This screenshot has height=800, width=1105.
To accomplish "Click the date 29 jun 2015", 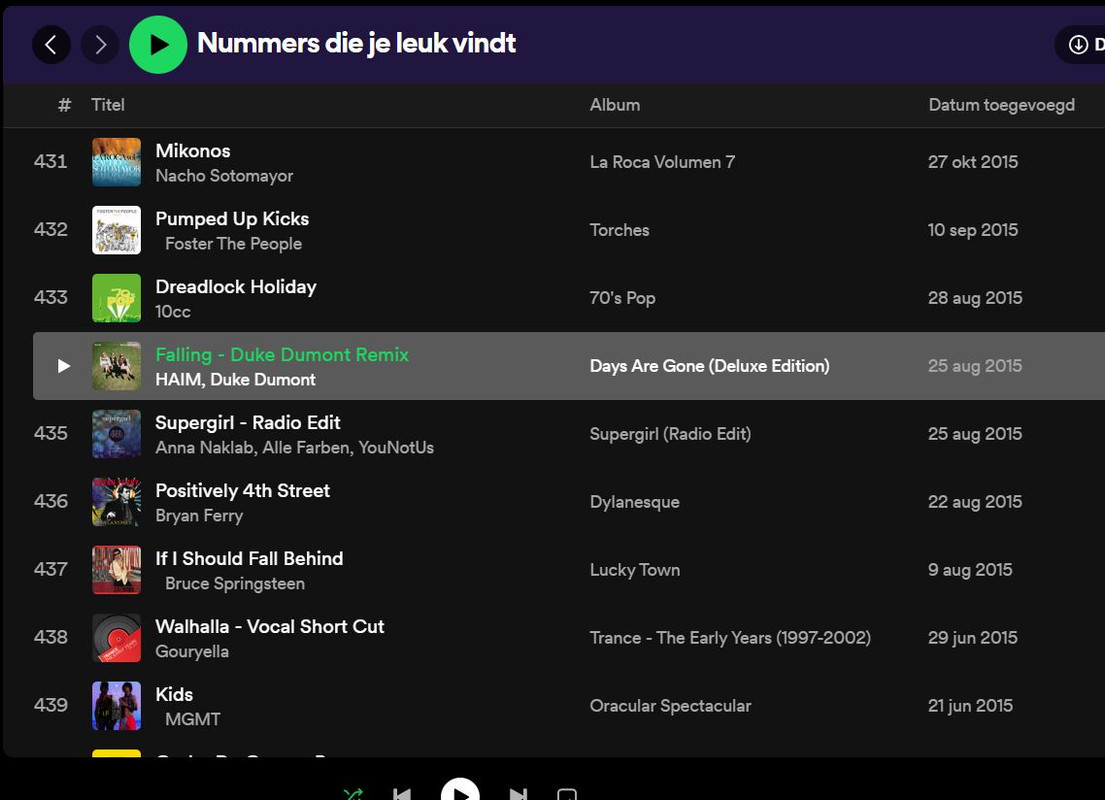I will (x=973, y=638).
